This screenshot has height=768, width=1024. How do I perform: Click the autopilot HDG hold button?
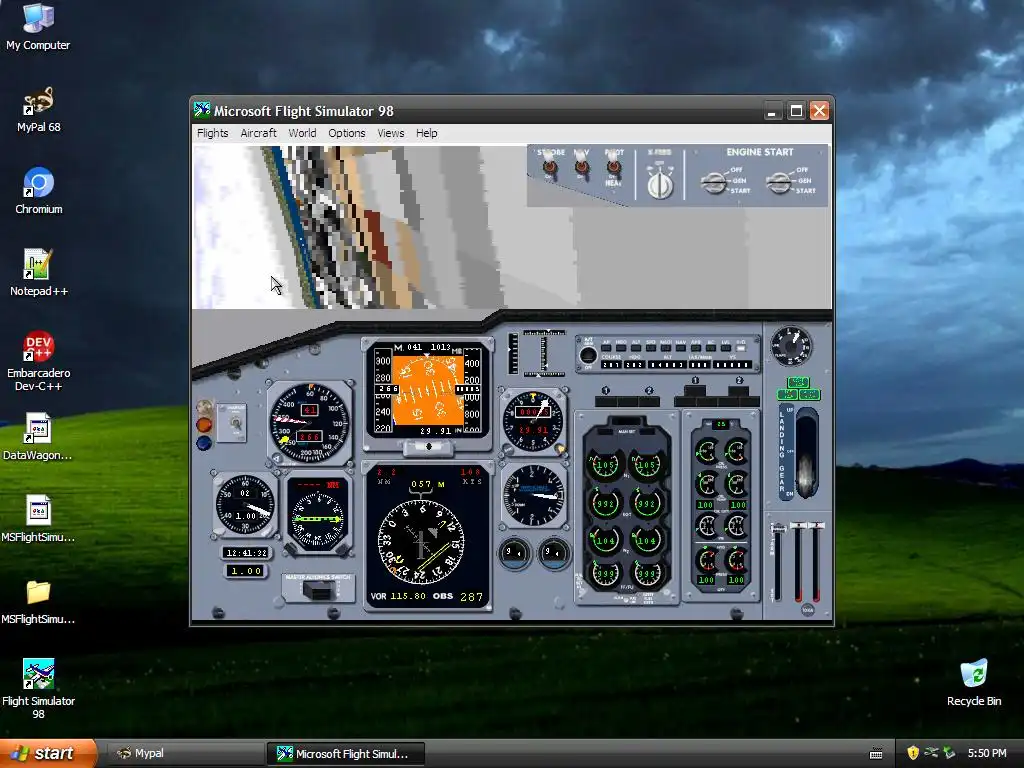(x=621, y=348)
